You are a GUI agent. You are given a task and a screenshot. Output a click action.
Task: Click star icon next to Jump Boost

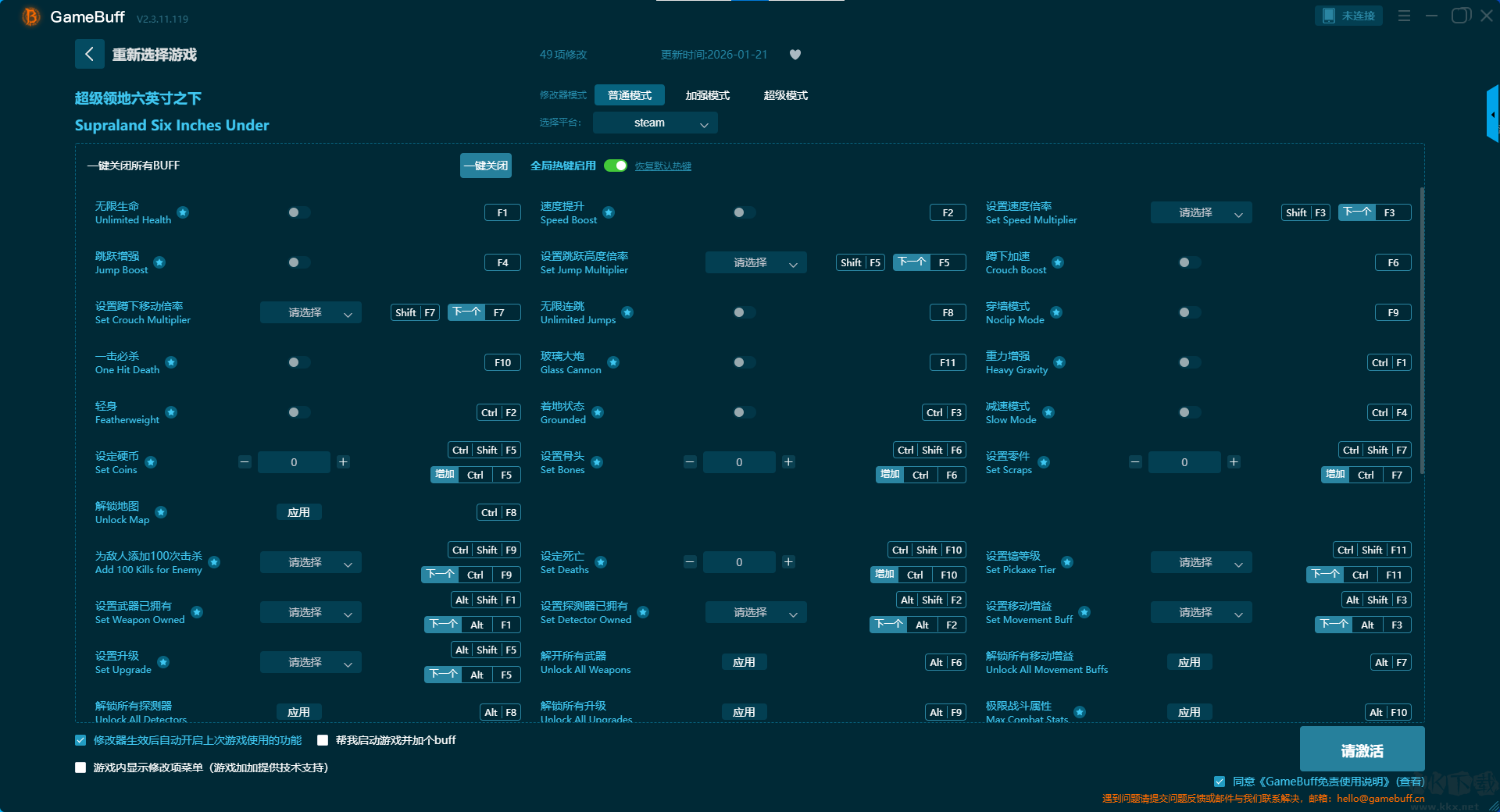[x=159, y=262]
